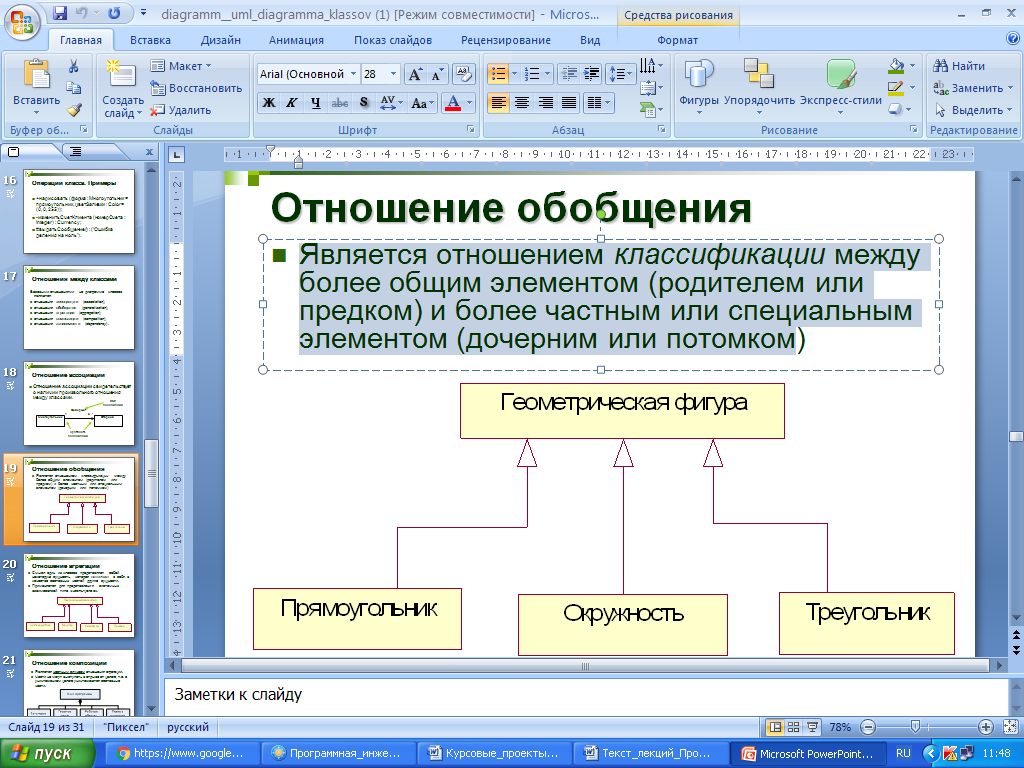Open the Анимация ribbon tab
This screenshot has height=768, width=1024.
[296, 40]
